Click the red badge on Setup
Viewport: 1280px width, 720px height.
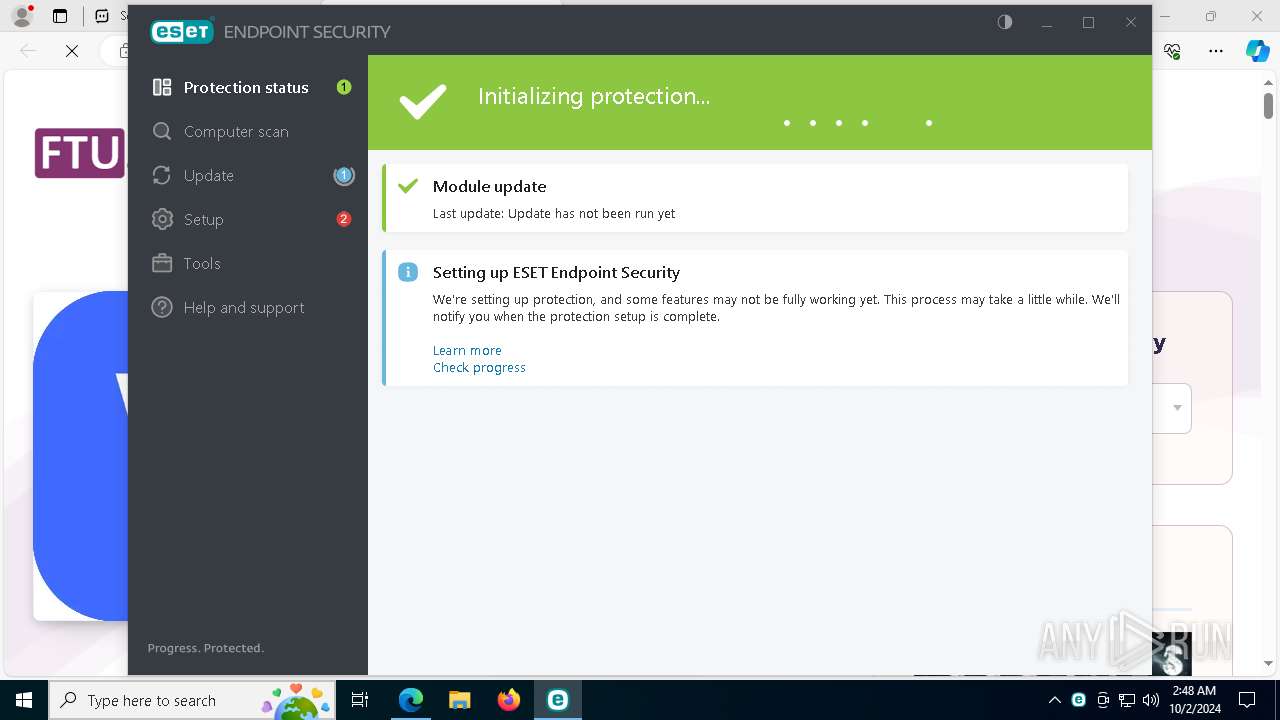click(x=344, y=219)
